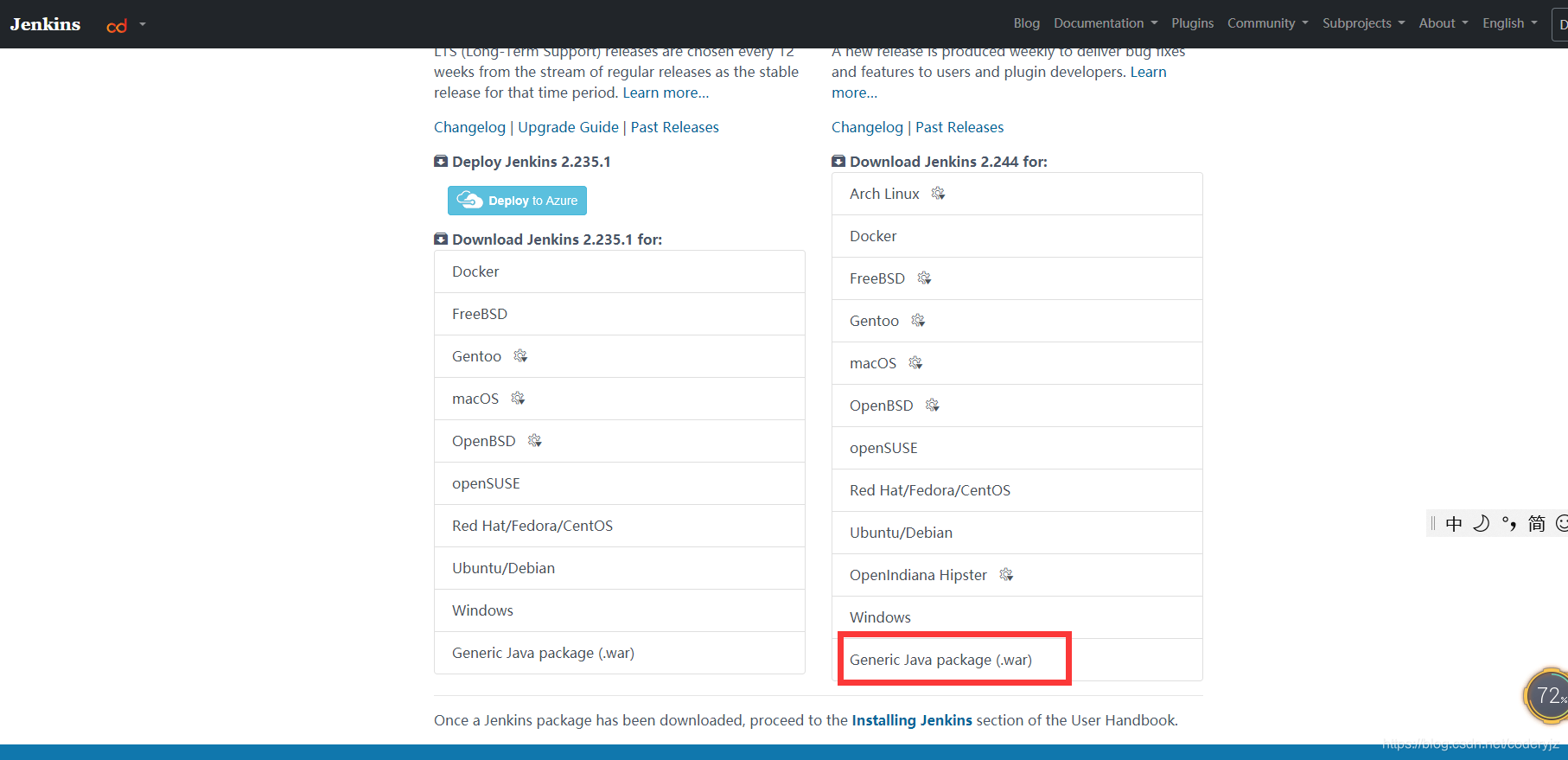
Task: Select Gentoo under Jenkins 2.235.1
Action: pos(620,356)
